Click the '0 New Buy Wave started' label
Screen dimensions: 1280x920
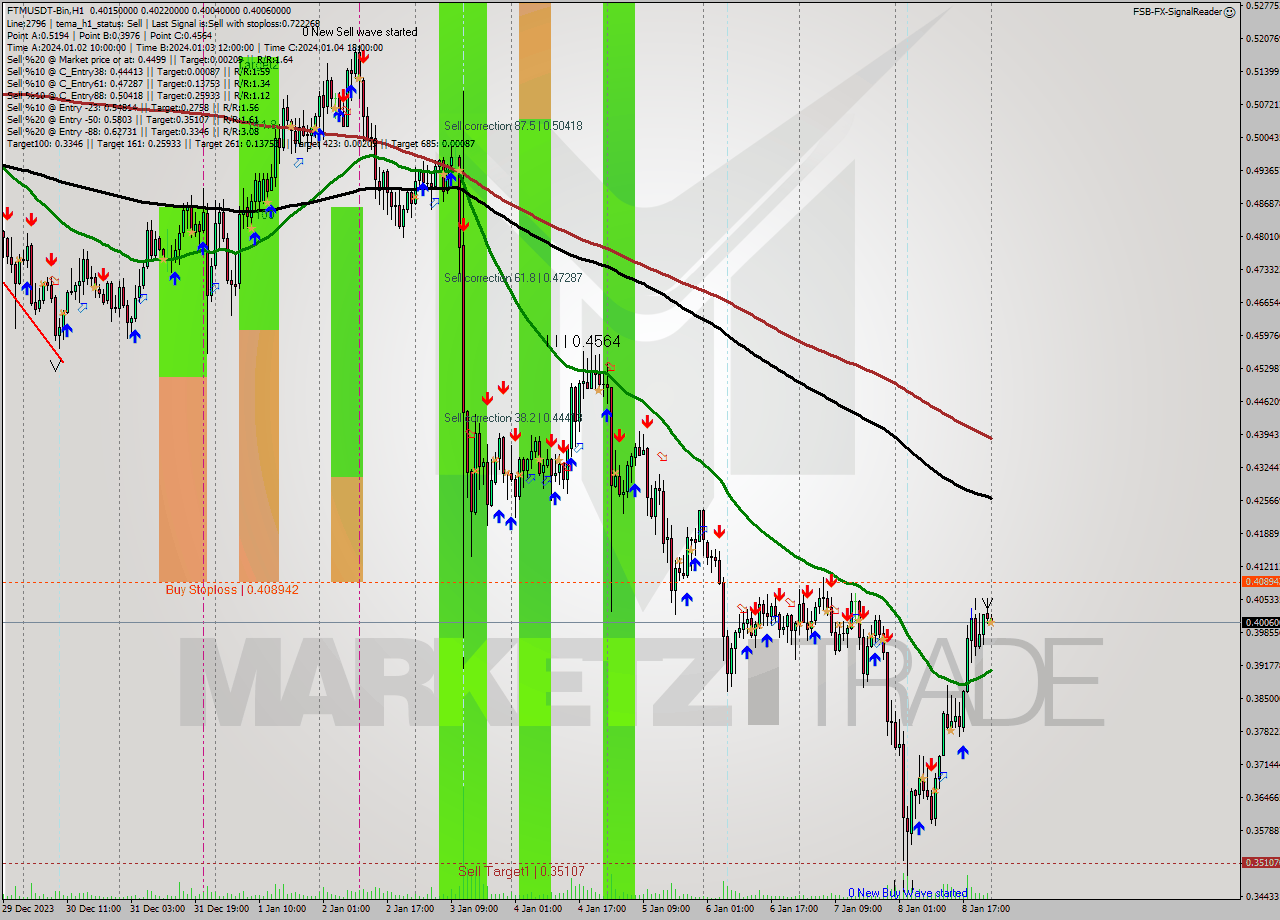pos(908,893)
